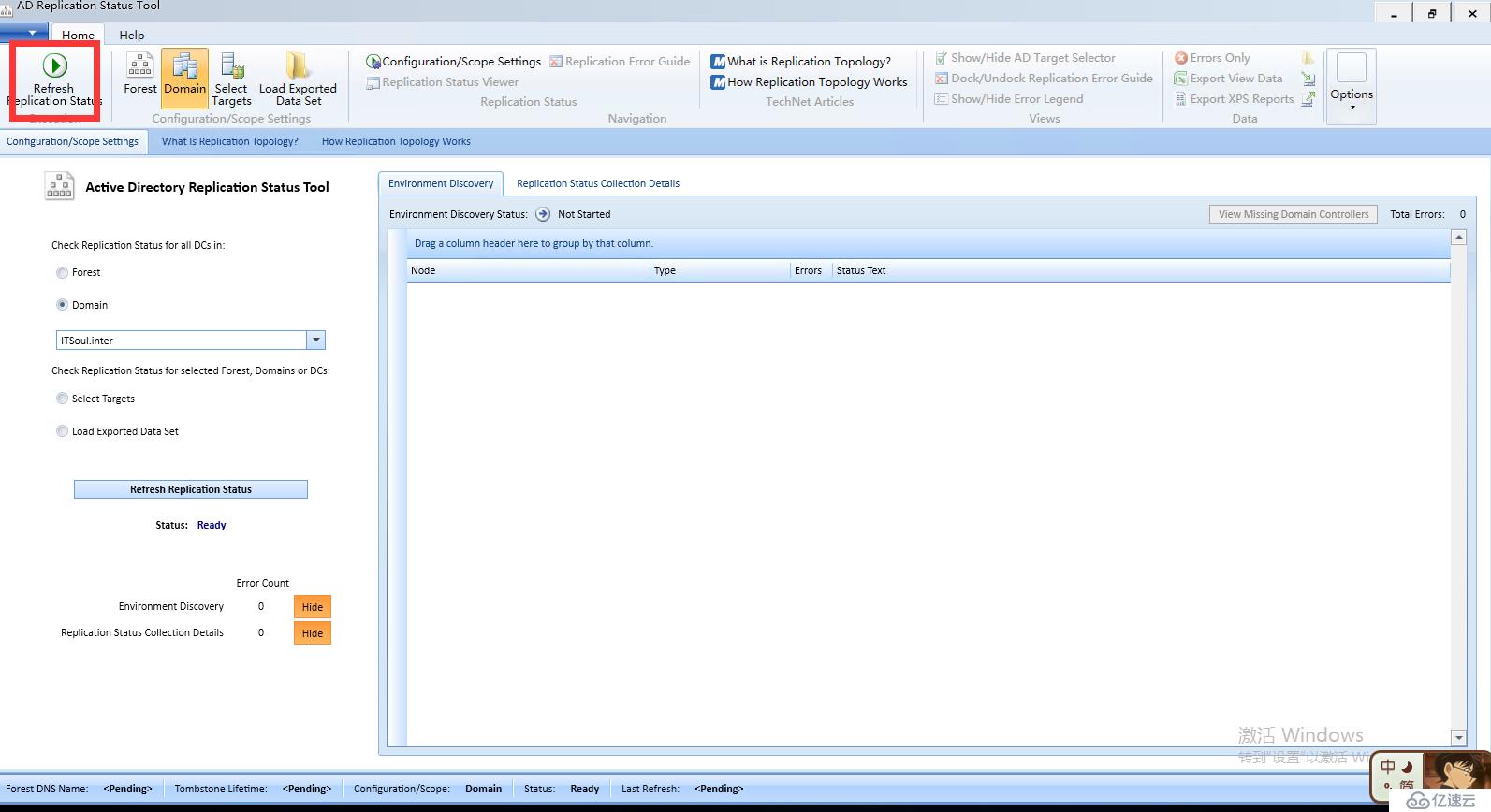Click Dock/Undock Replication Error Guide

coord(1045,79)
